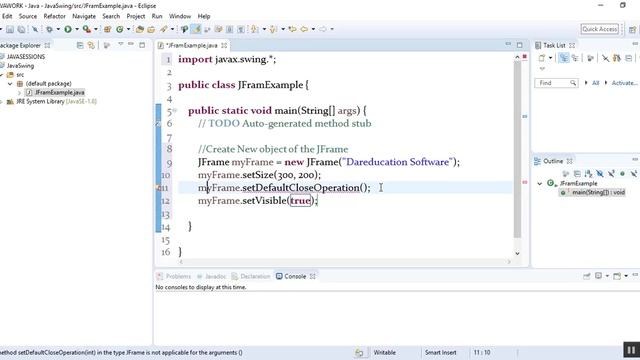The height and width of the screenshot is (360, 640).
Task: Click Focus on Workweek icon in Task List
Action: (590, 58)
